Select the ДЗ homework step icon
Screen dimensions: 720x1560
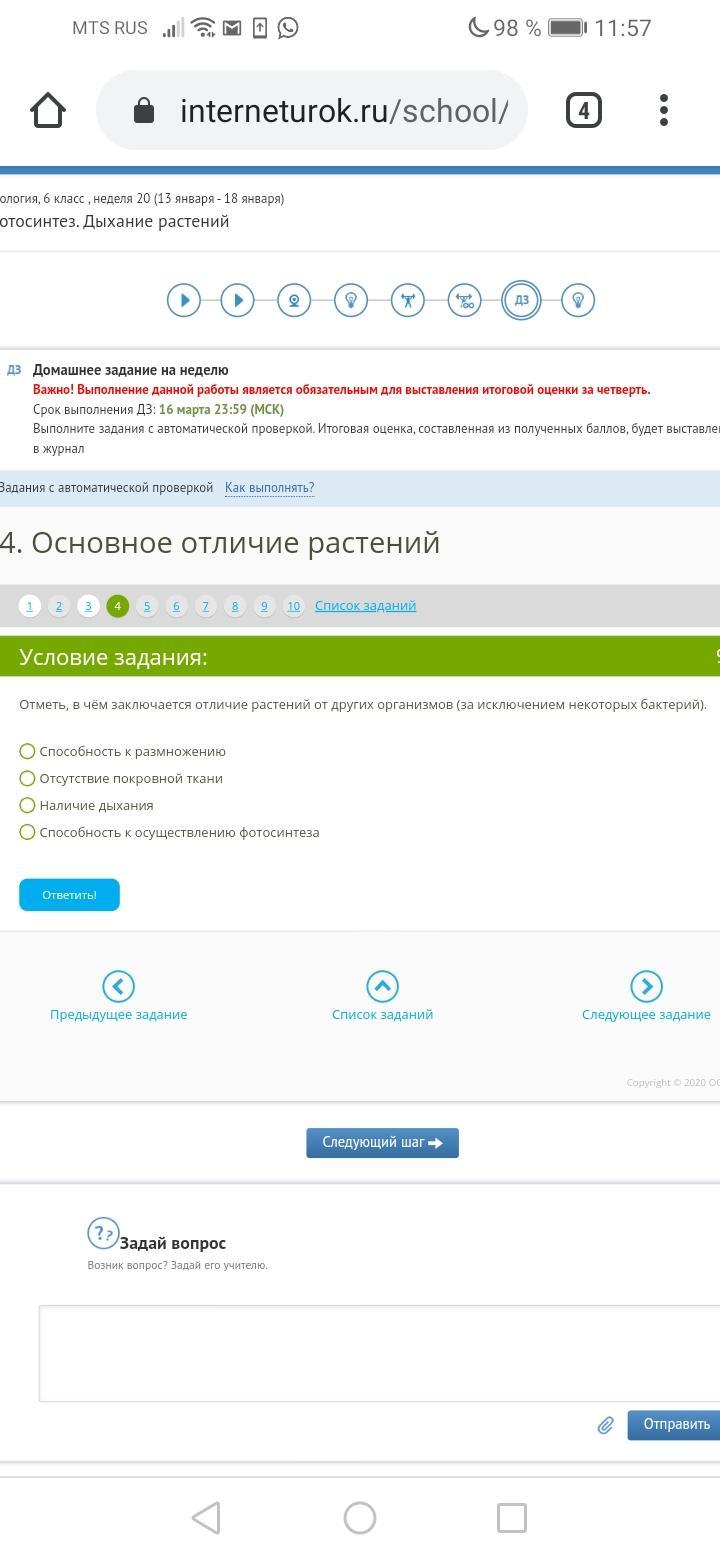click(x=521, y=300)
